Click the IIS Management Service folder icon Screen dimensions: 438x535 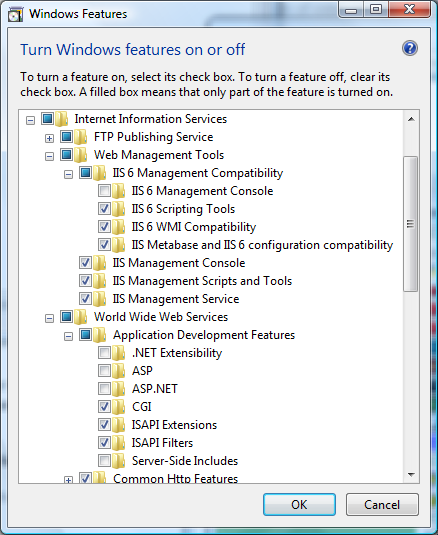(99, 299)
